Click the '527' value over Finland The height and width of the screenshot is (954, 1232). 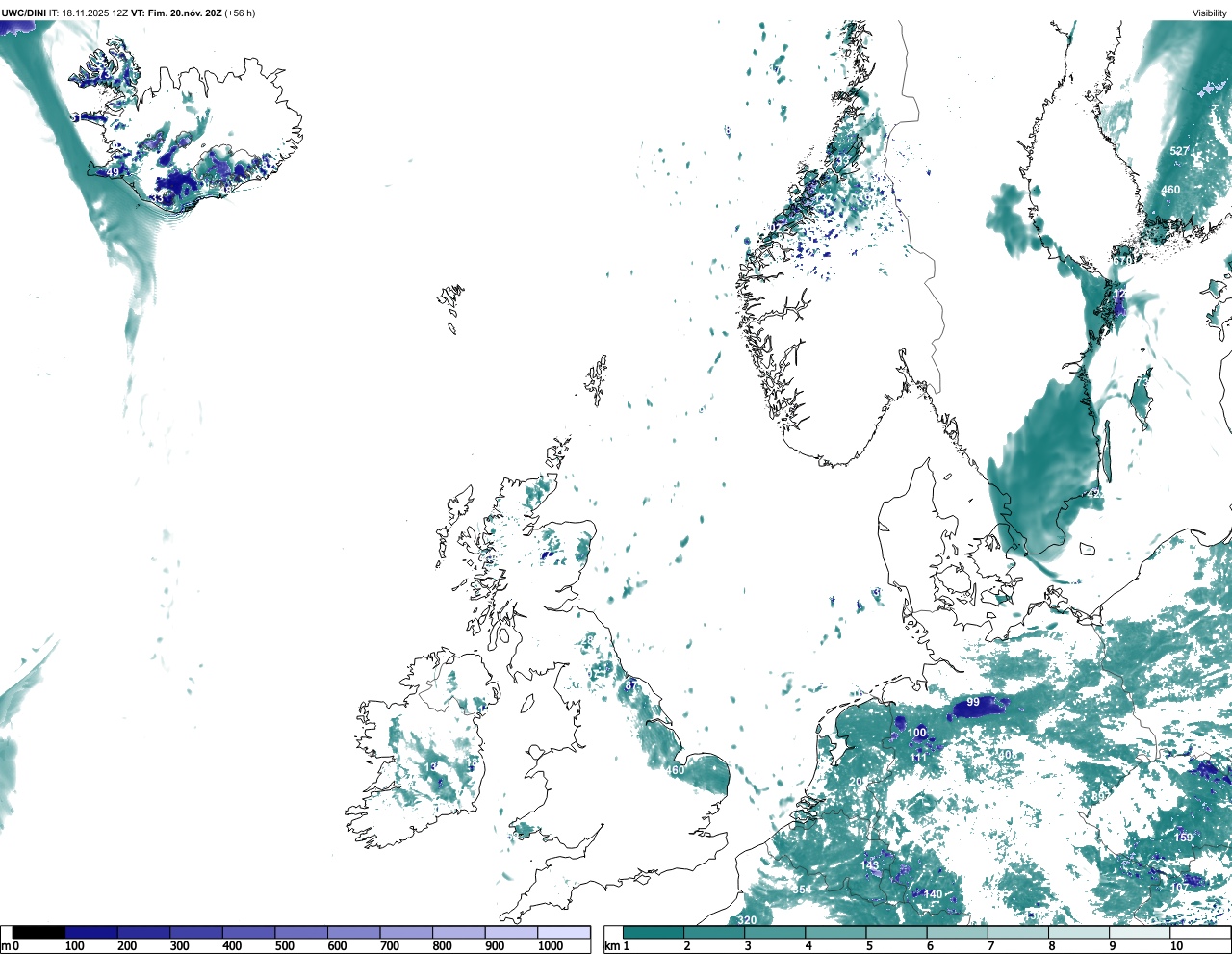pos(1180,151)
